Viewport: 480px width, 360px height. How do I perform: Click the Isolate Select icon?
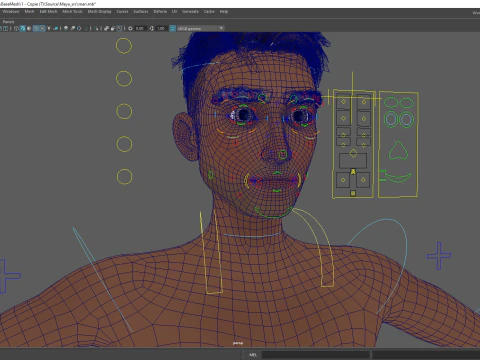coord(96,29)
